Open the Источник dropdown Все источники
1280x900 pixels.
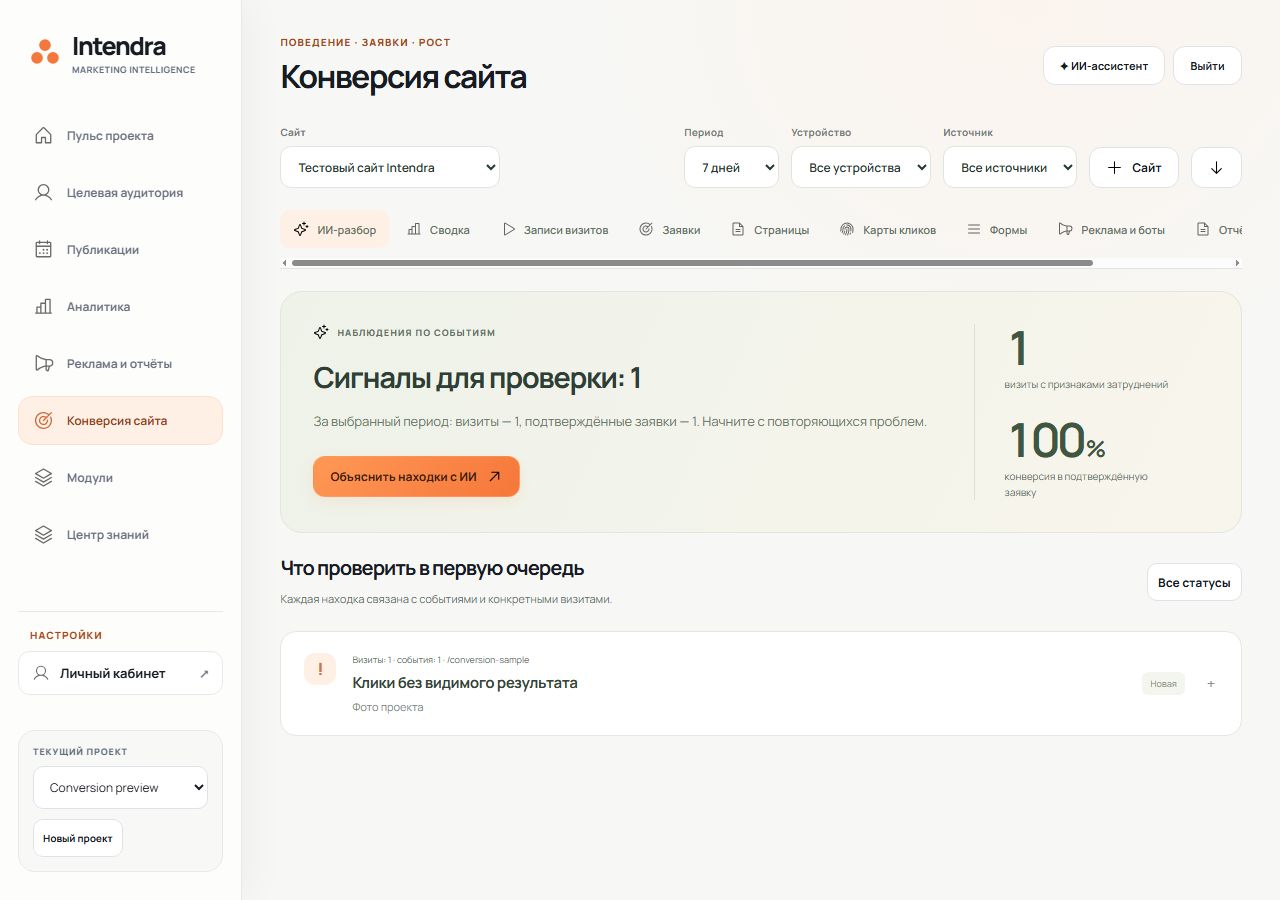click(x=1010, y=168)
